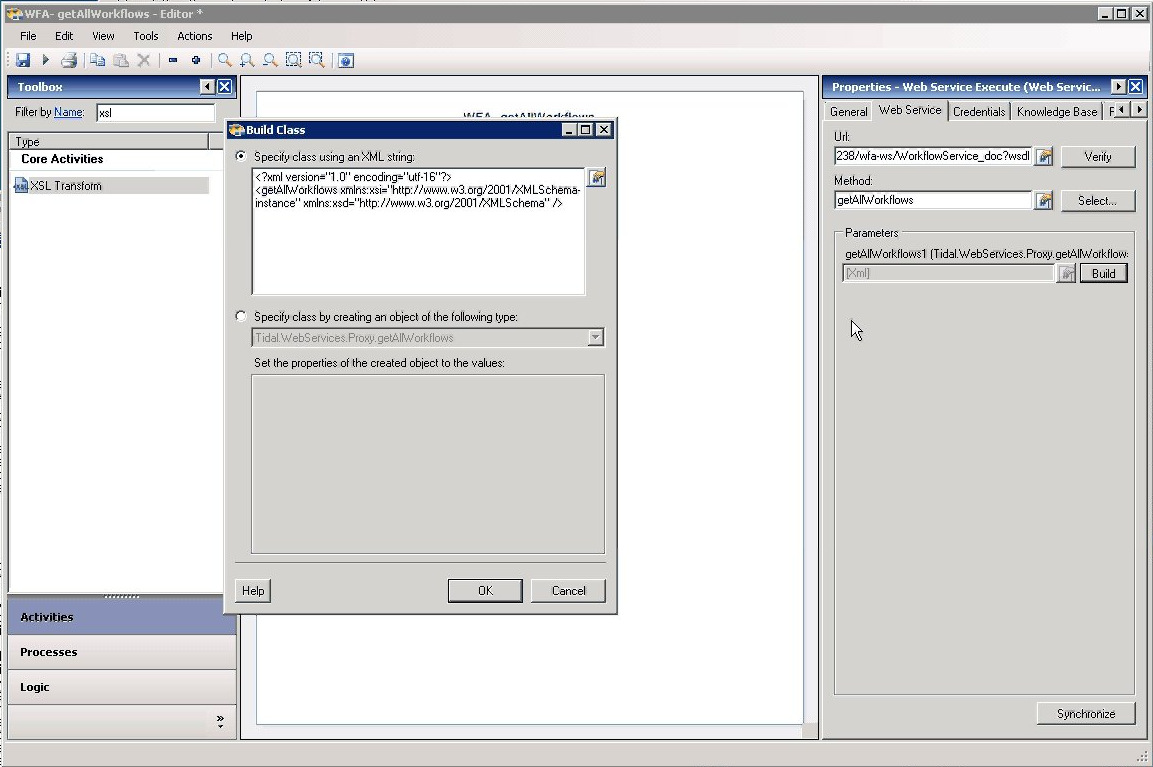1153x767 pixels.
Task: Click the Delete X toolbar icon
Action: click(x=144, y=60)
